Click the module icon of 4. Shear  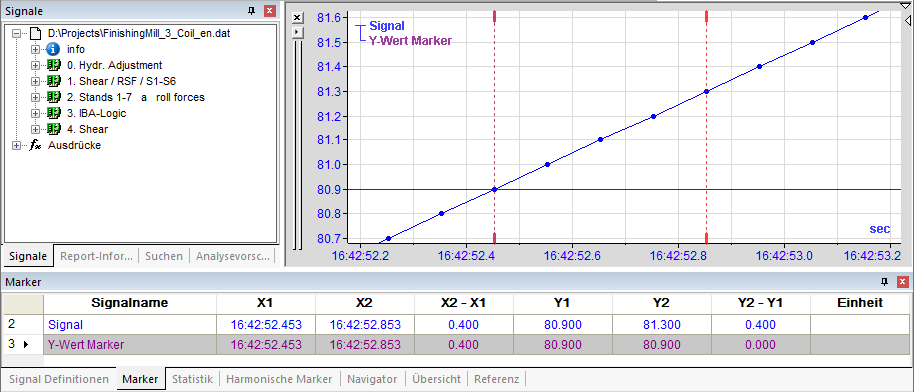pos(54,129)
